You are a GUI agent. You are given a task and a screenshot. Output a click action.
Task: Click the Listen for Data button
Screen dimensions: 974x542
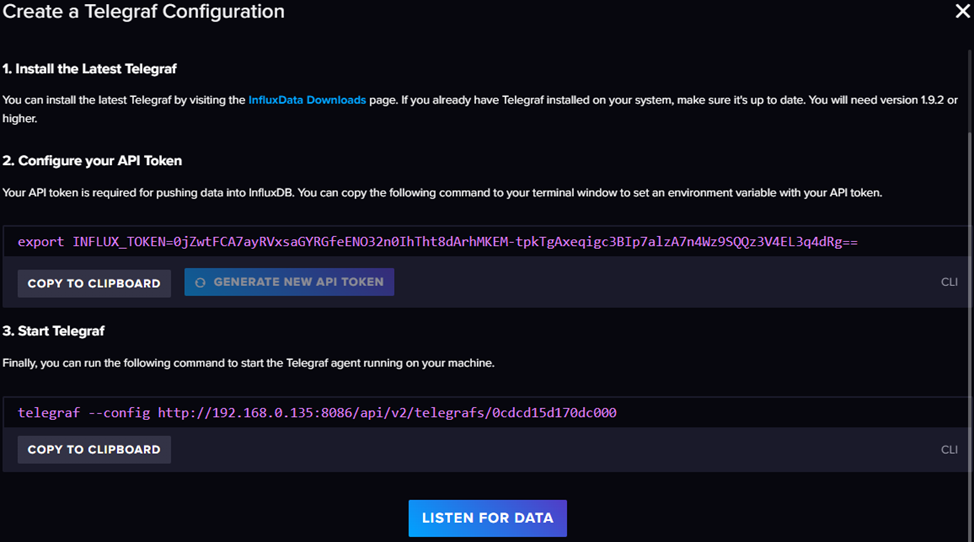(x=488, y=518)
